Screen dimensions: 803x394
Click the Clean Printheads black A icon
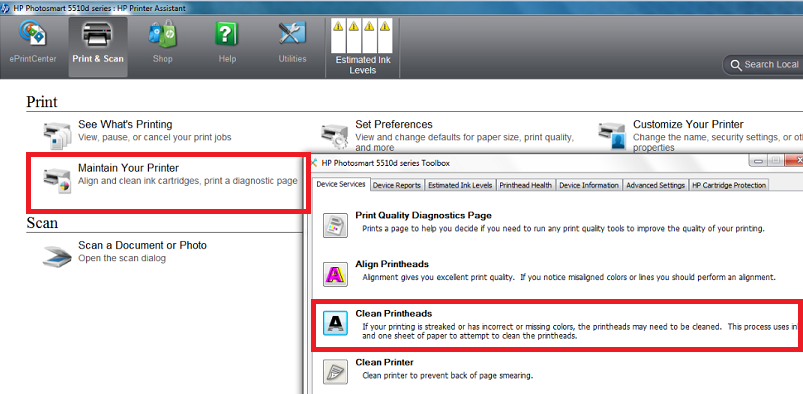[x=335, y=323]
